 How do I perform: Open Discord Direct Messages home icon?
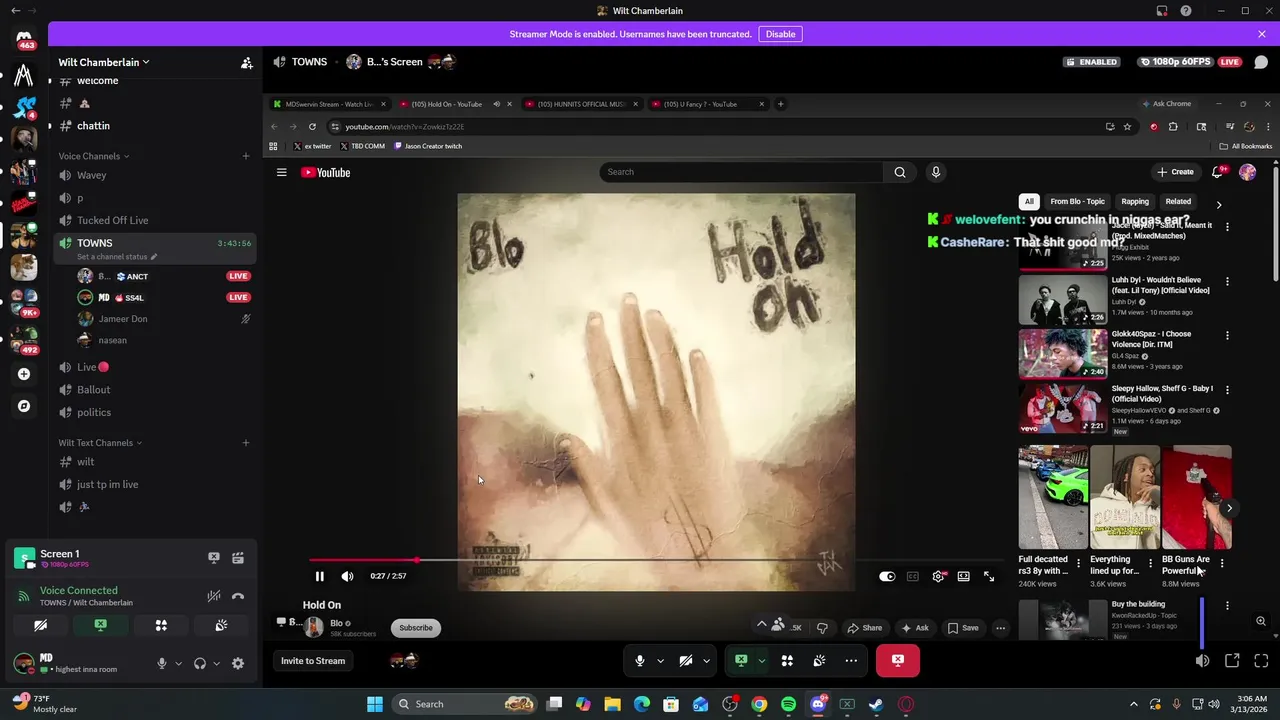click(x=24, y=38)
